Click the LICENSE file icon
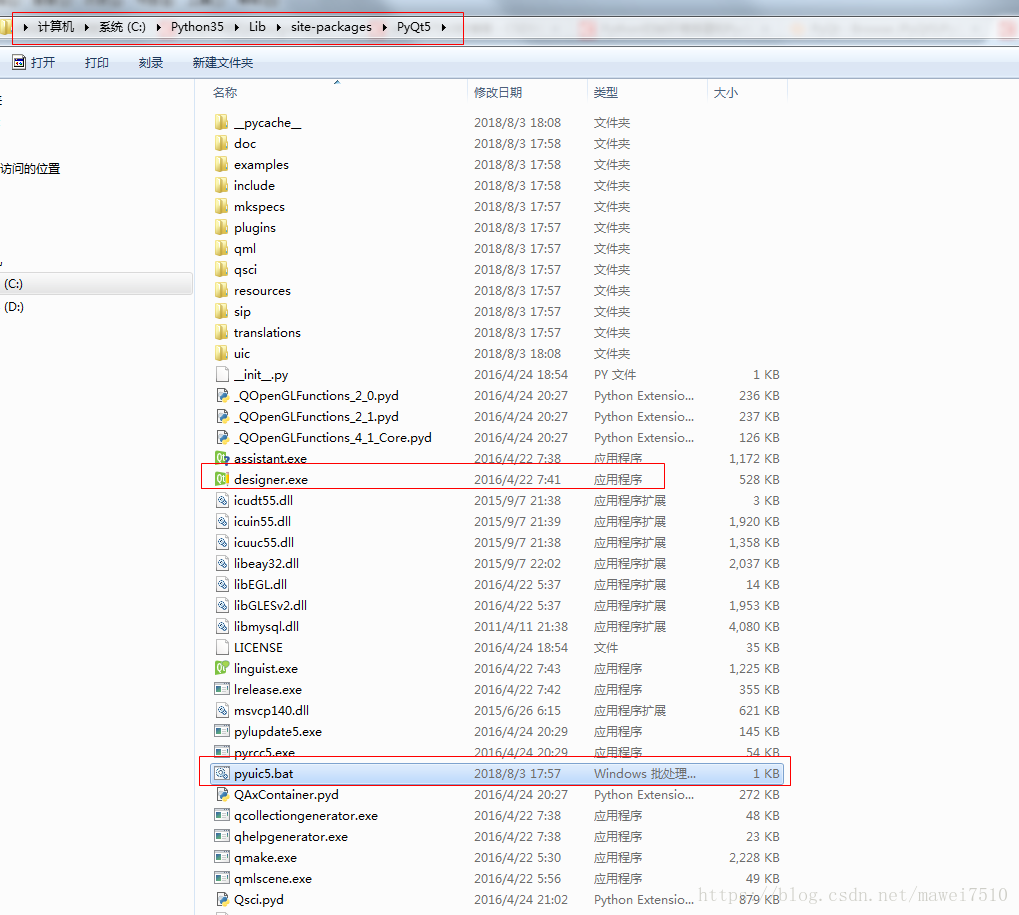The height and width of the screenshot is (915, 1019). click(222, 647)
